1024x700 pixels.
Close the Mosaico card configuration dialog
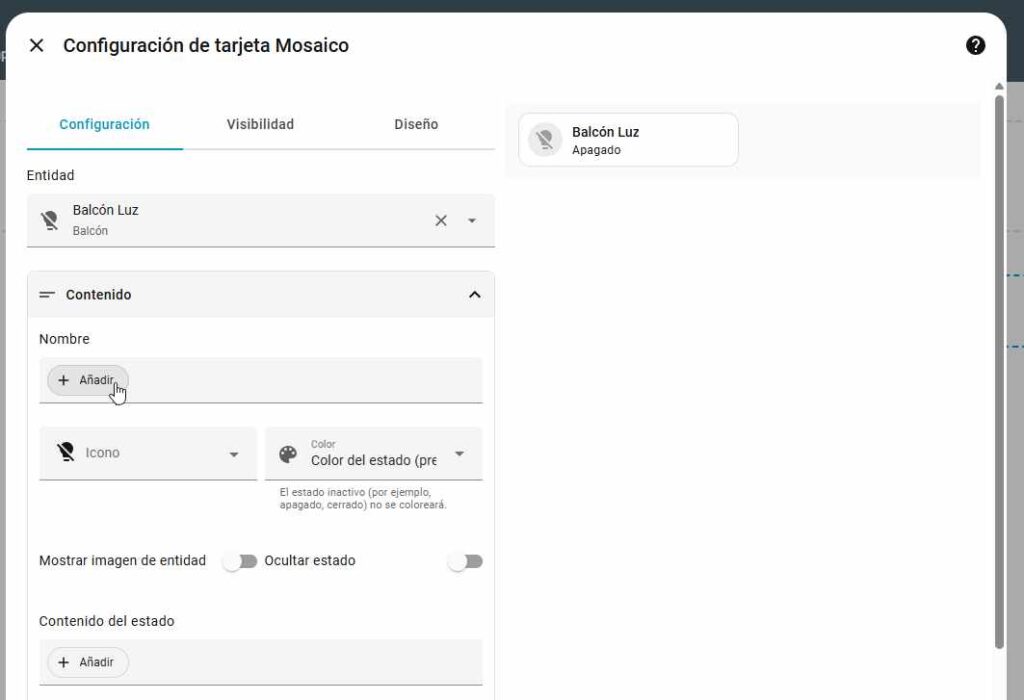click(37, 45)
